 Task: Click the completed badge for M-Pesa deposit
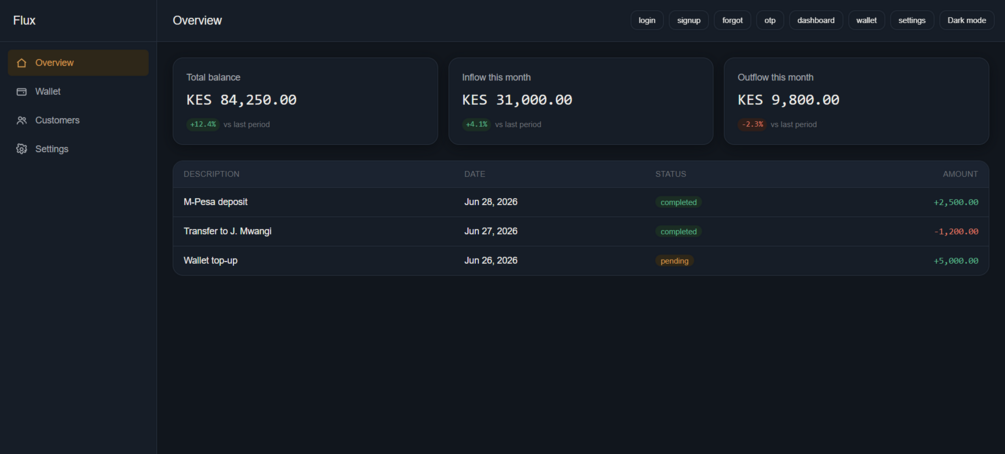coord(678,202)
